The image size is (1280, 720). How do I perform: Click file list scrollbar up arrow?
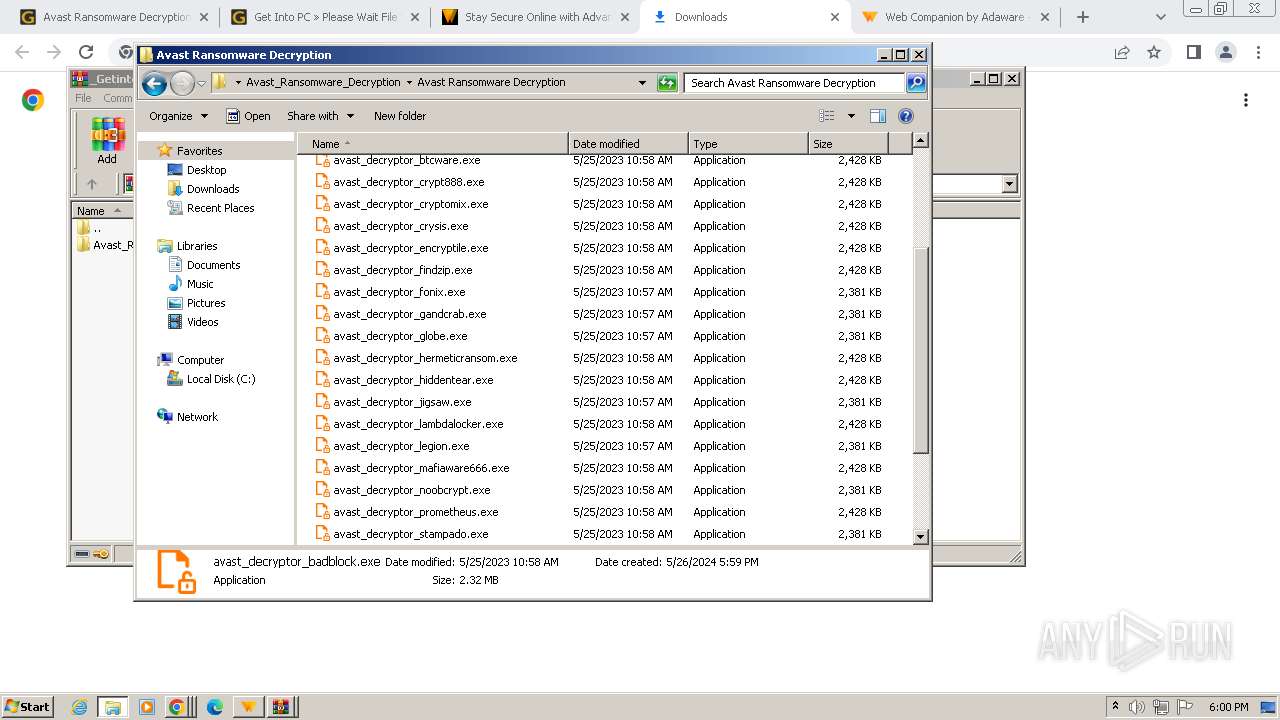(x=921, y=141)
